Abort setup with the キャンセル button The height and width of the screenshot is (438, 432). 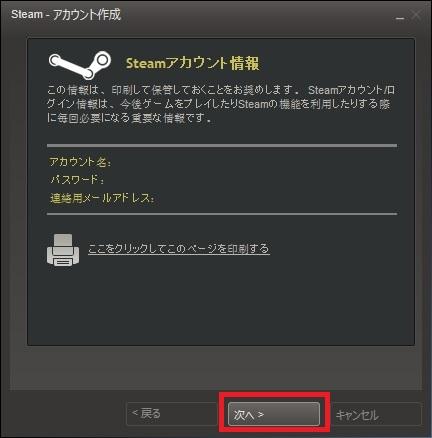[x=376, y=414]
